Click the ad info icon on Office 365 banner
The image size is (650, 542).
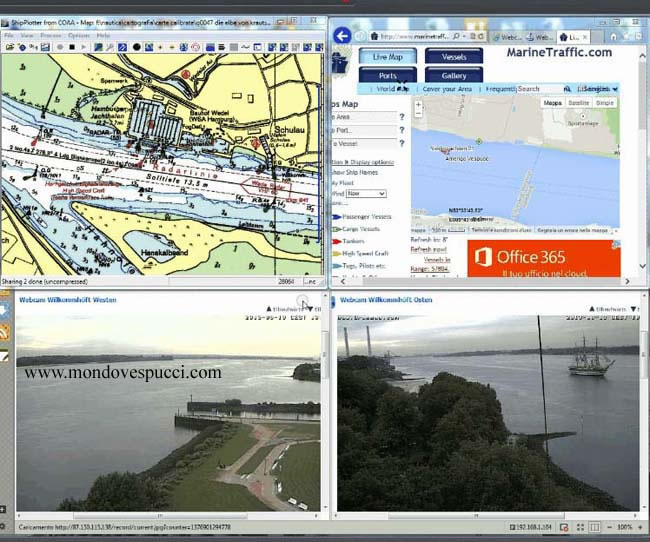(x=616, y=244)
